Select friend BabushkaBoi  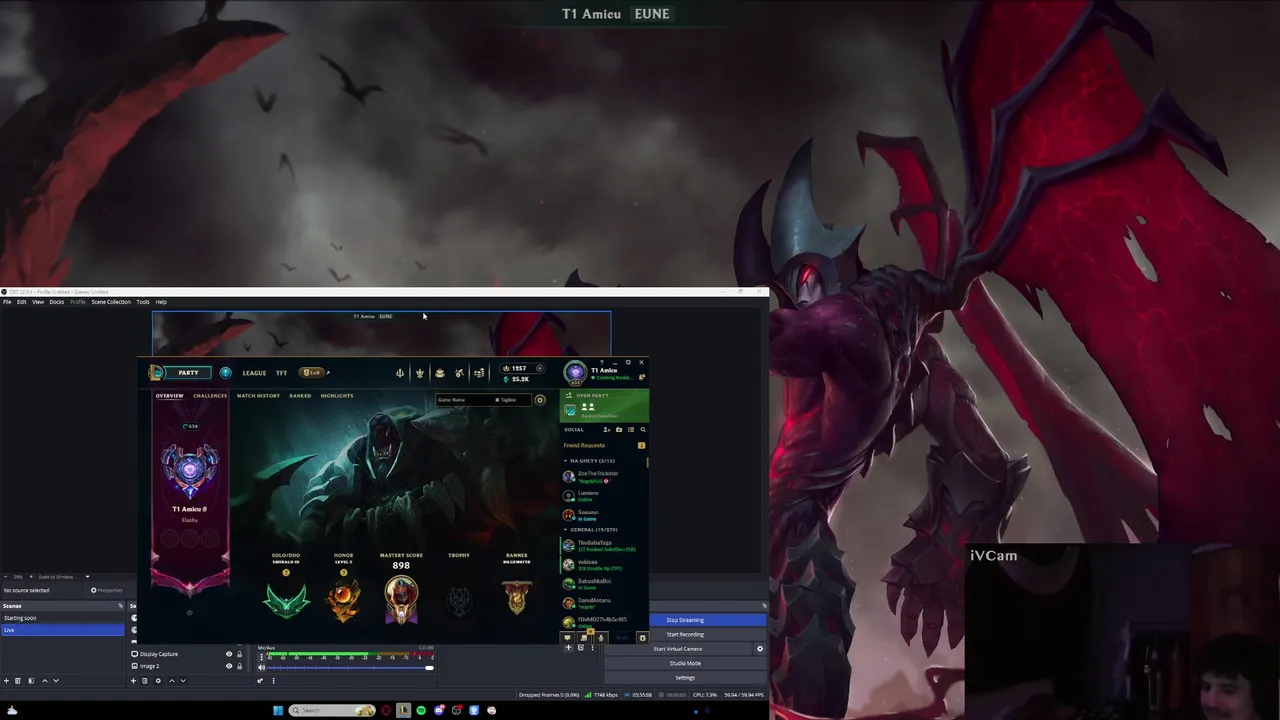click(x=604, y=584)
